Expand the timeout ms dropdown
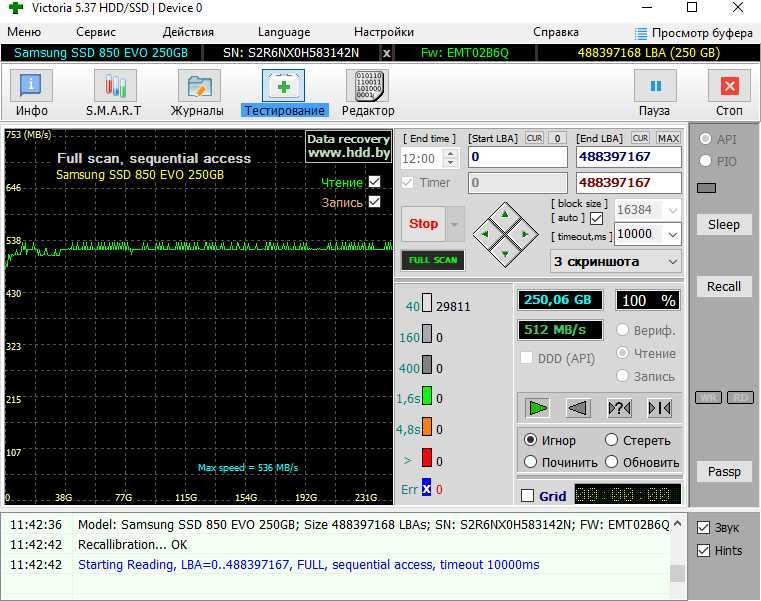 [672, 234]
